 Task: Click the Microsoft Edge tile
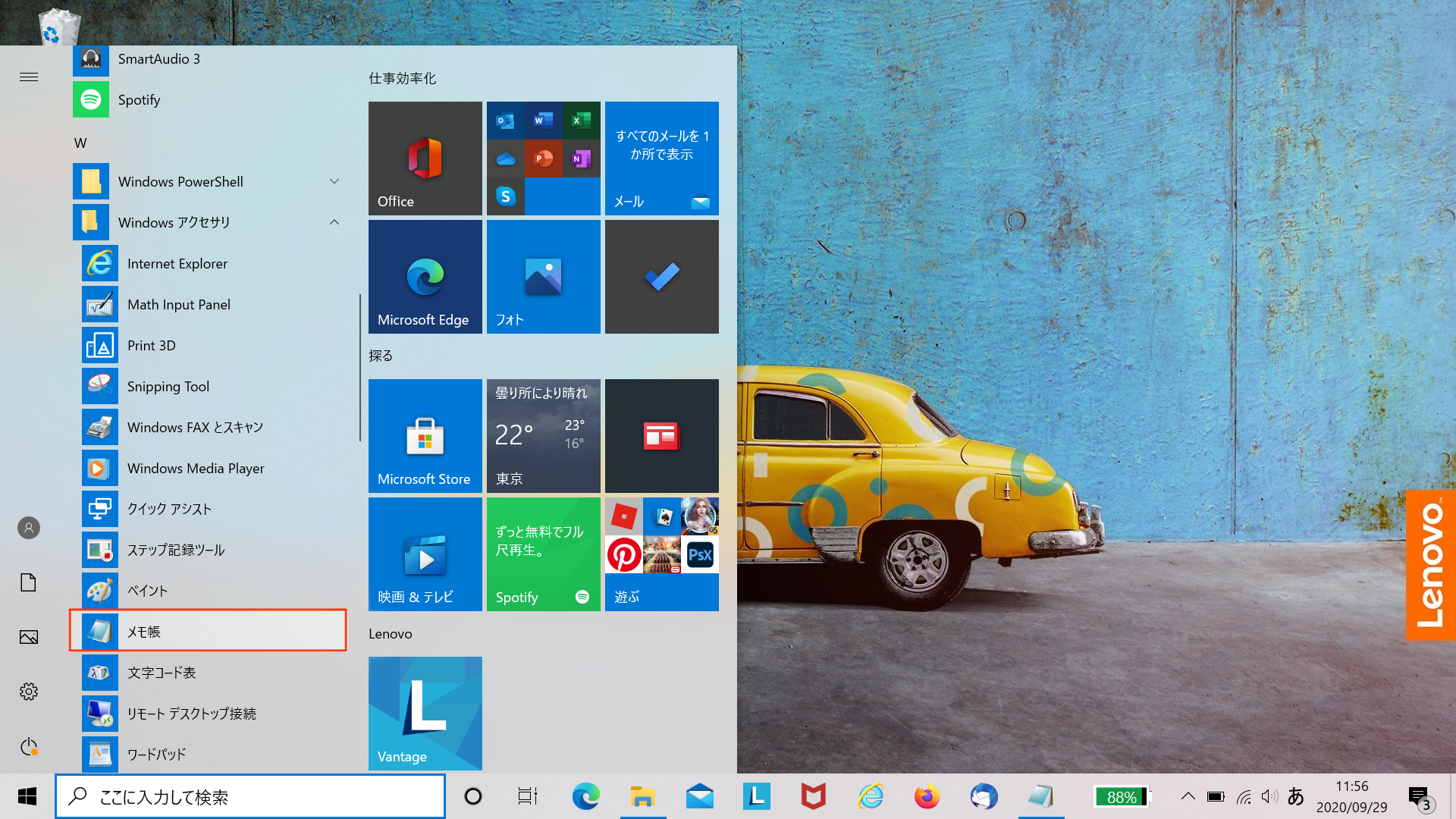click(x=425, y=277)
